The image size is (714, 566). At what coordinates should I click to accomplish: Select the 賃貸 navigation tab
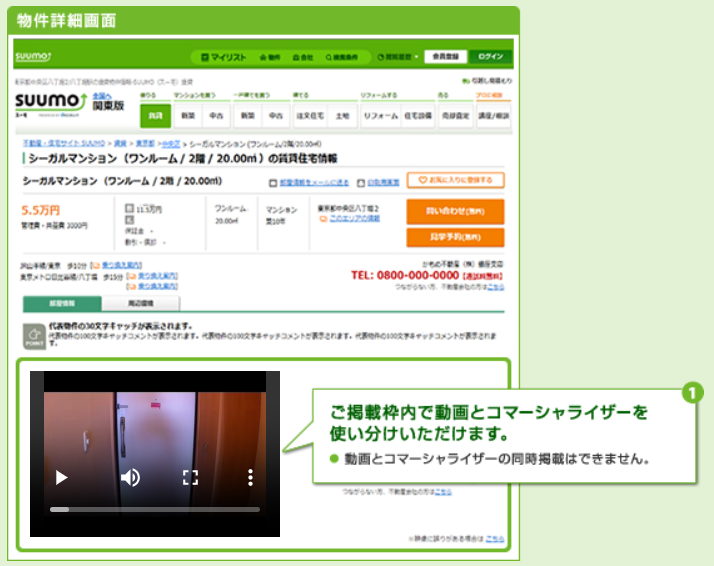click(155, 116)
